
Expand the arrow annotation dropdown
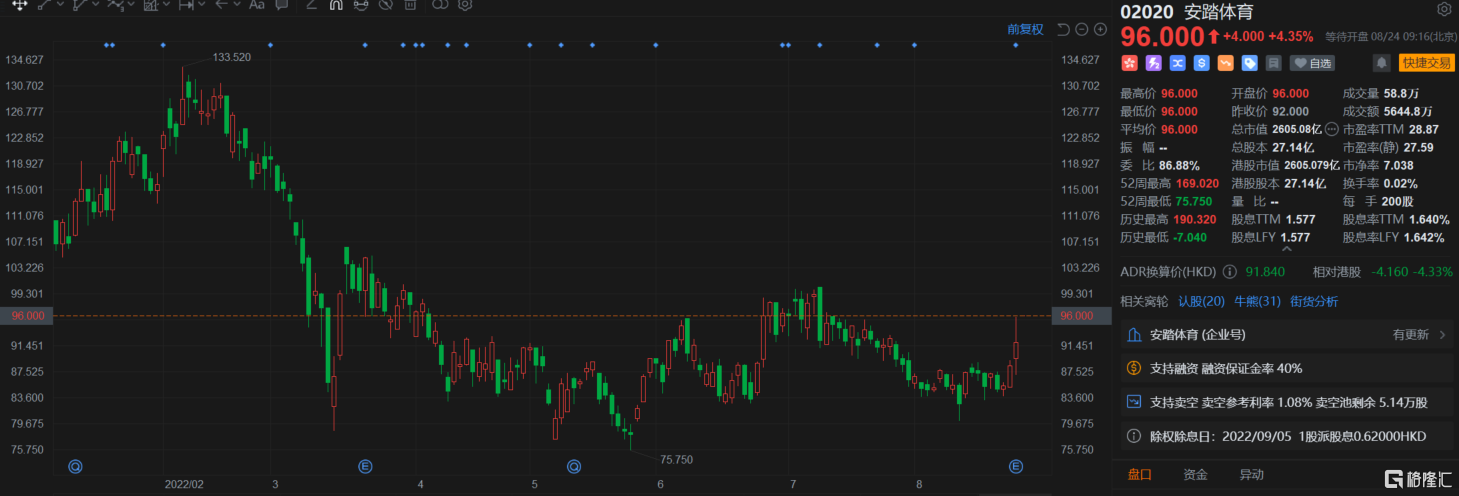[237, 4]
